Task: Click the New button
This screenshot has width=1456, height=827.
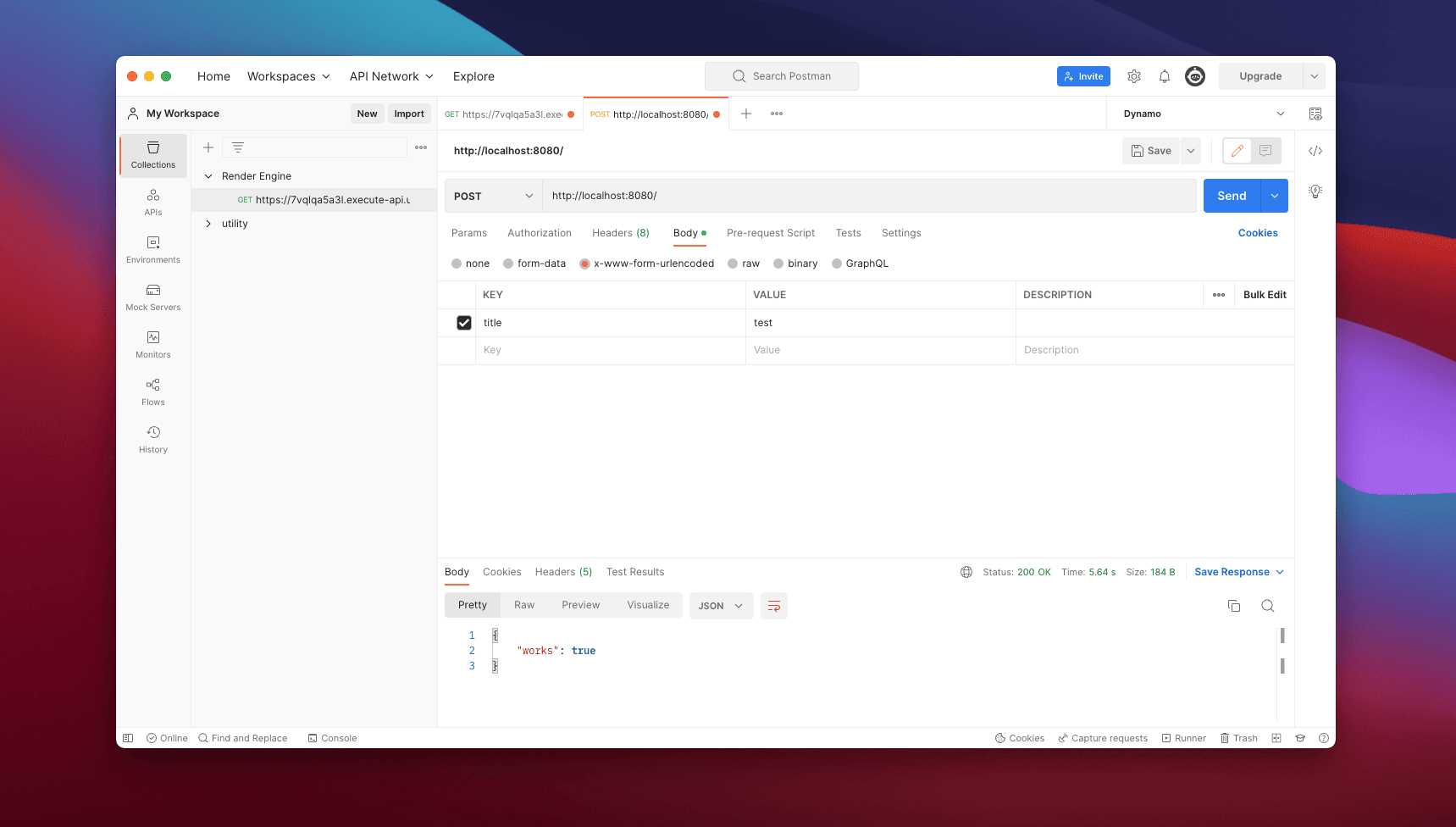Action: tap(368, 114)
